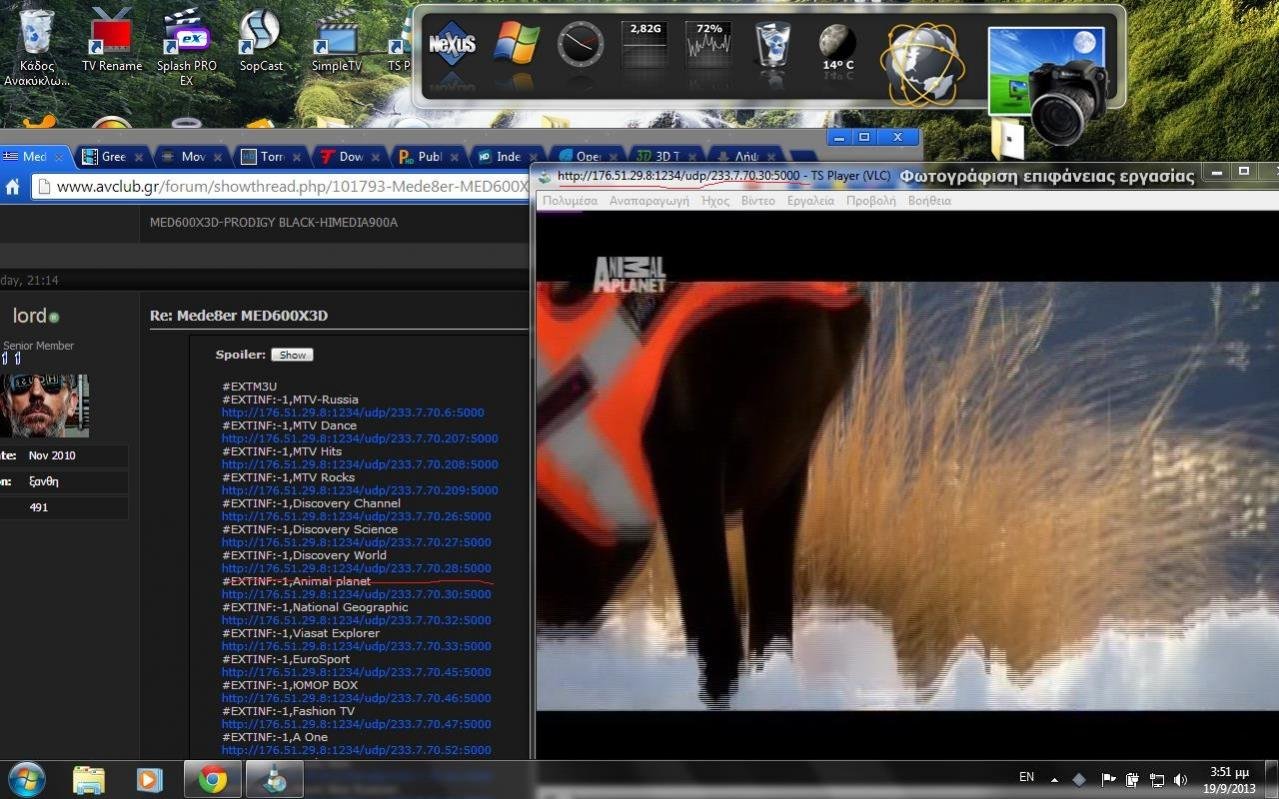Close the 'Gree' browser tab
This screenshot has height=799, width=1279.
tap(138, 158)
